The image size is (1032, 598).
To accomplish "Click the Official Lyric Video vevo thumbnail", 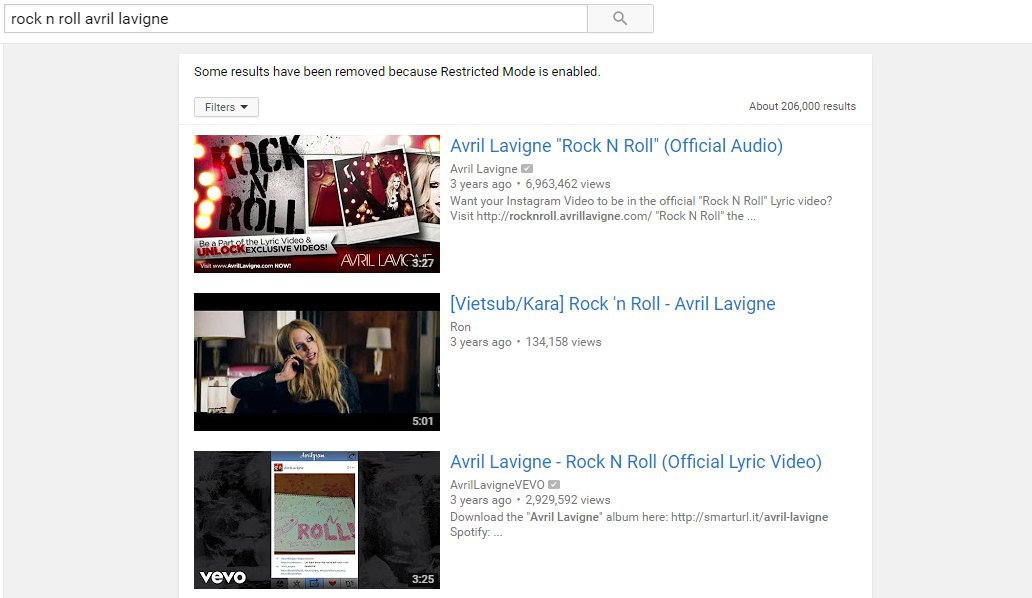I will tap(317, 520).
